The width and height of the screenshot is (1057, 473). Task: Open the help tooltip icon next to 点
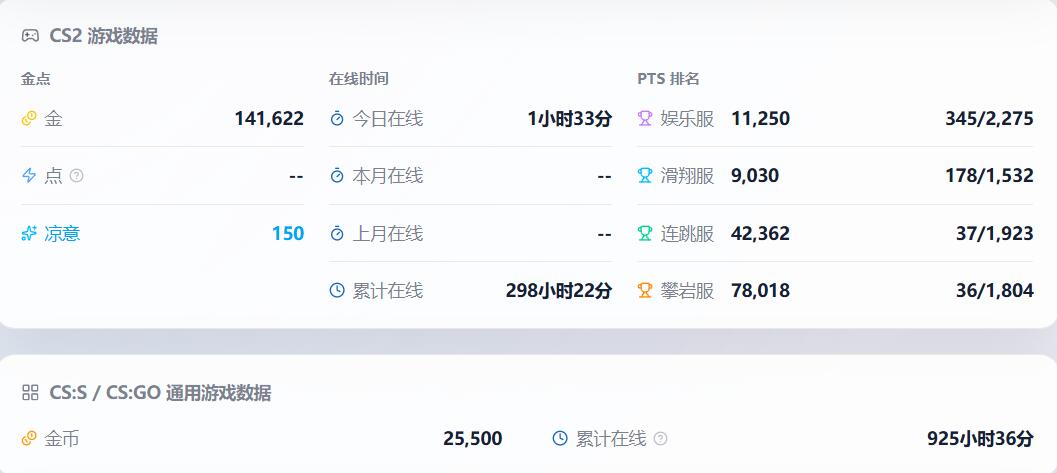coord(77,176)
